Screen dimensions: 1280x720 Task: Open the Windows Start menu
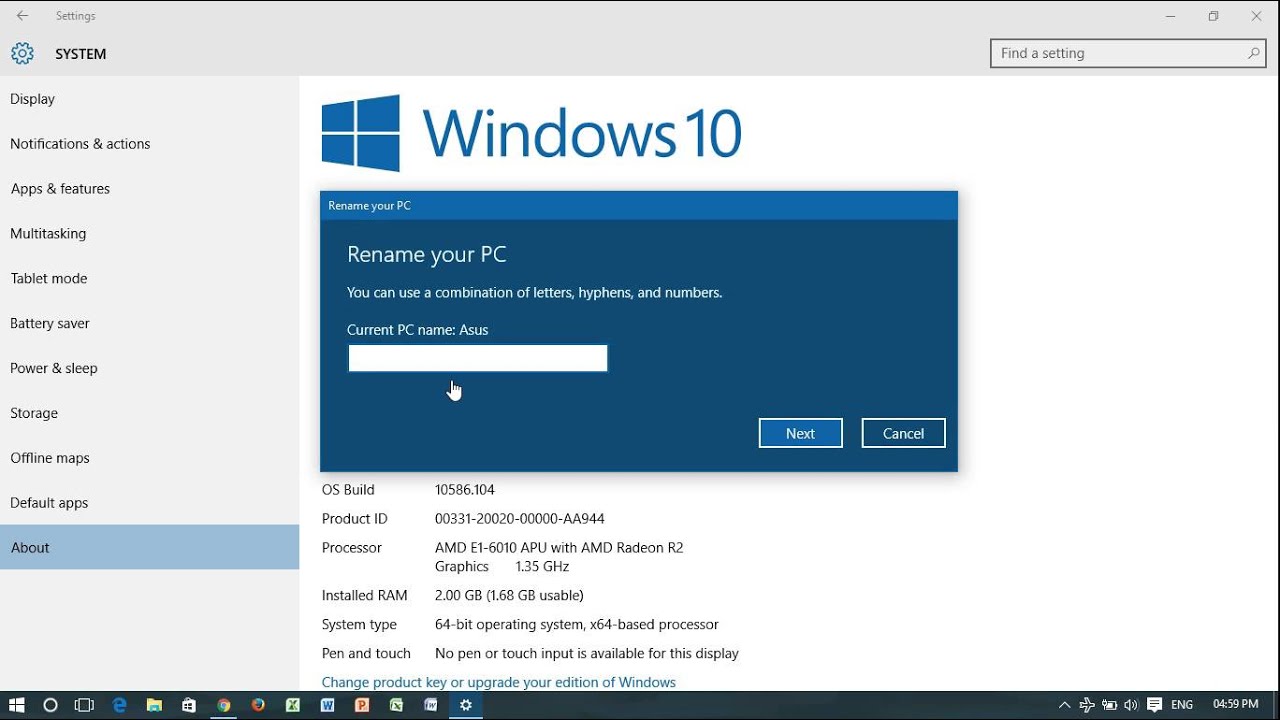click(16, 705)
